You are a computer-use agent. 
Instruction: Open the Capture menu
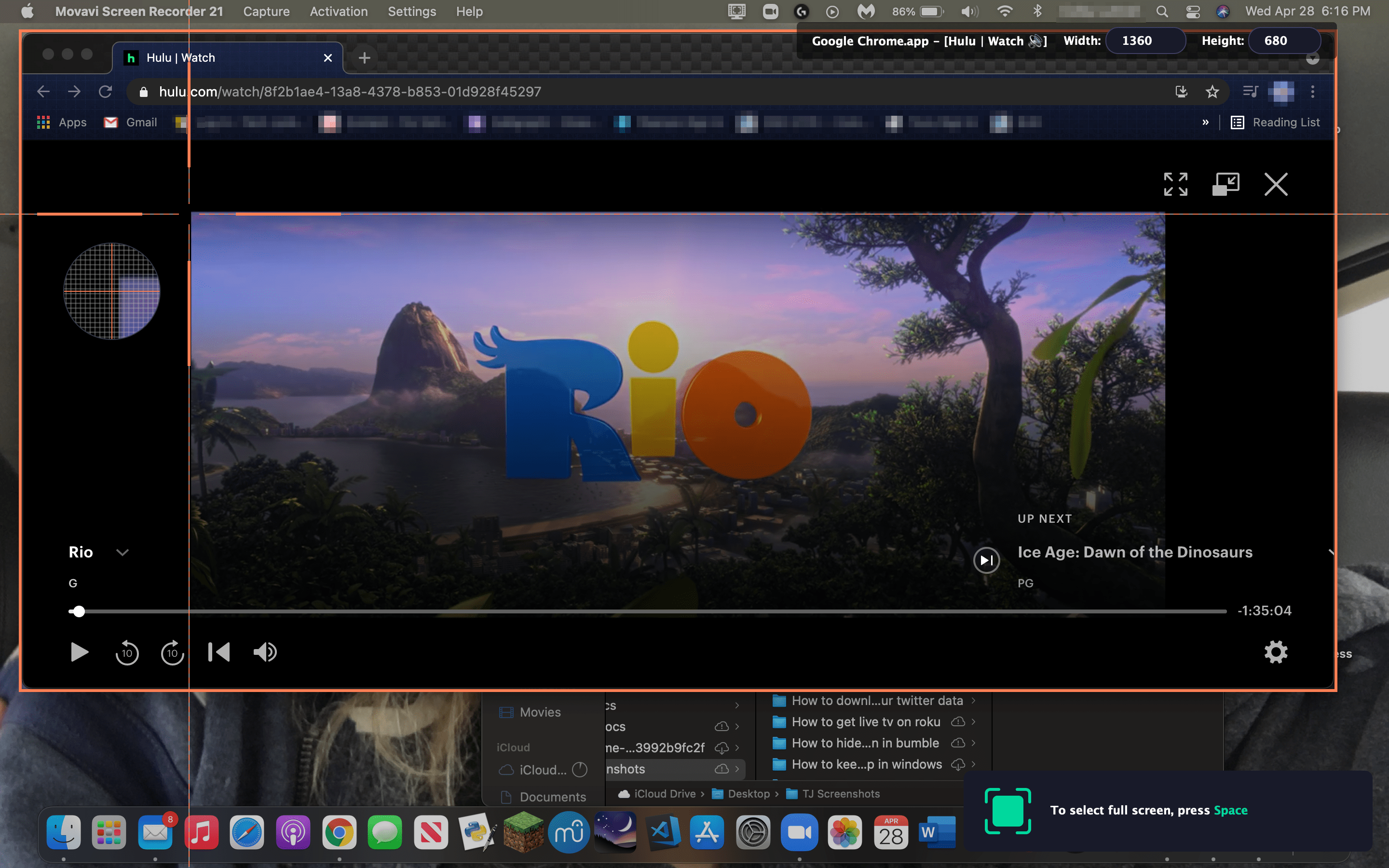tap(266, 12)
